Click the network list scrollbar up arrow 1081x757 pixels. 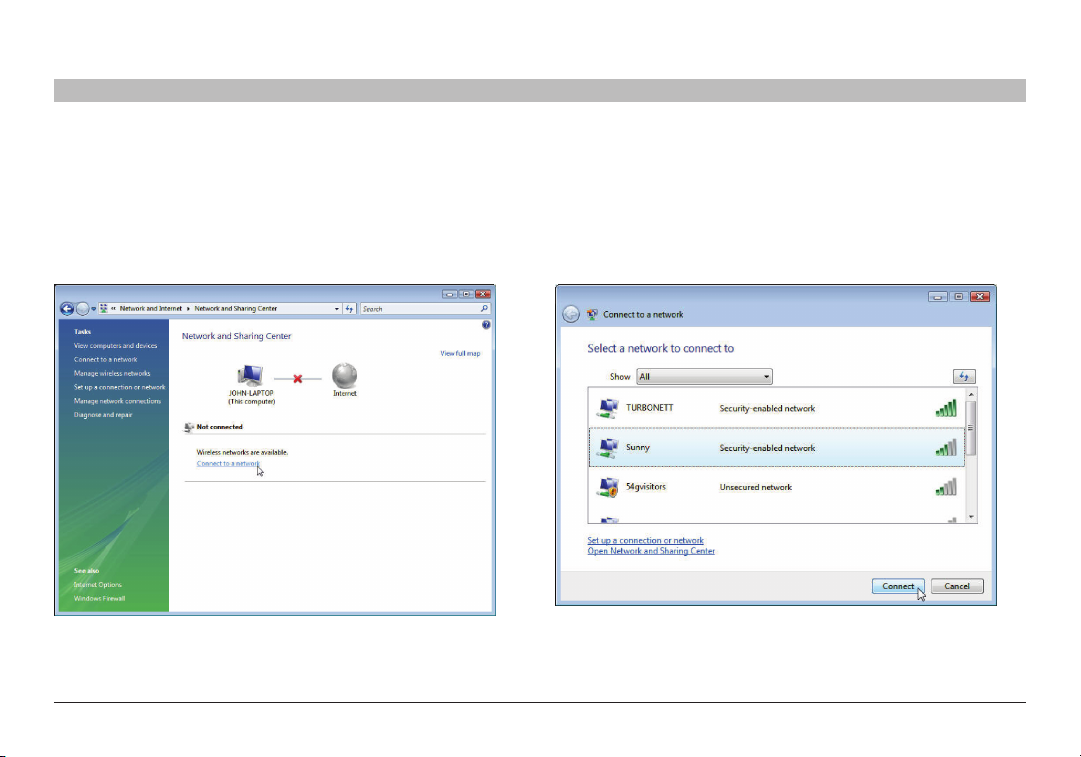[971, 394]
